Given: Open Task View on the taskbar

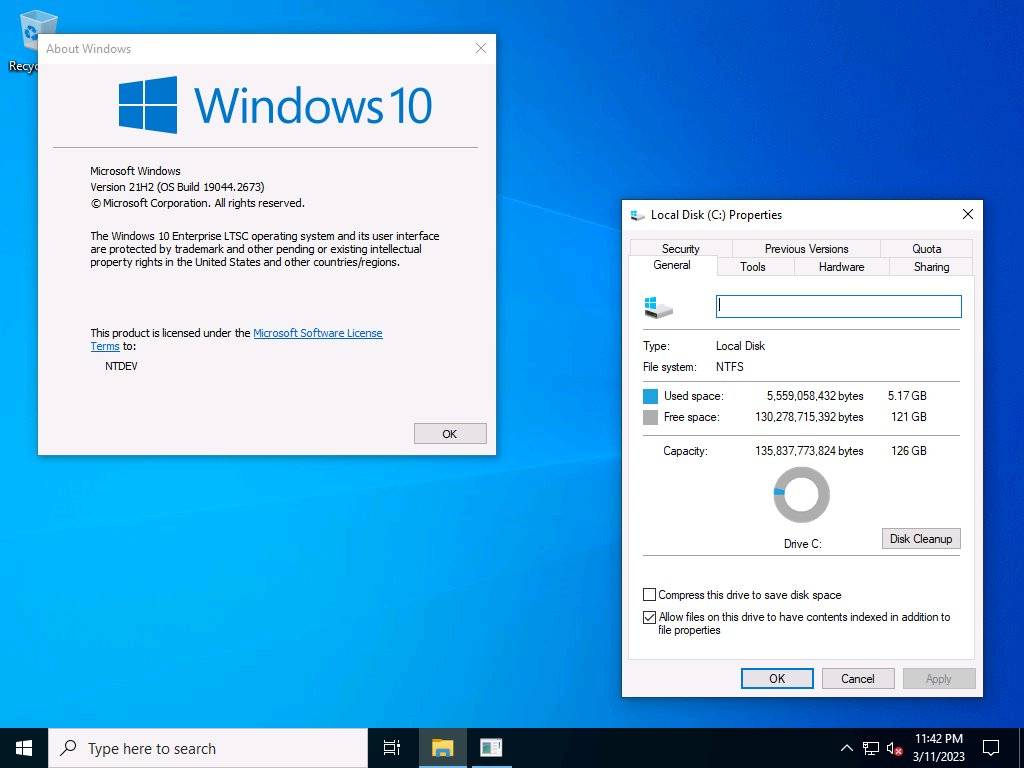Looking at the screenshot, I should pos(391,747).
